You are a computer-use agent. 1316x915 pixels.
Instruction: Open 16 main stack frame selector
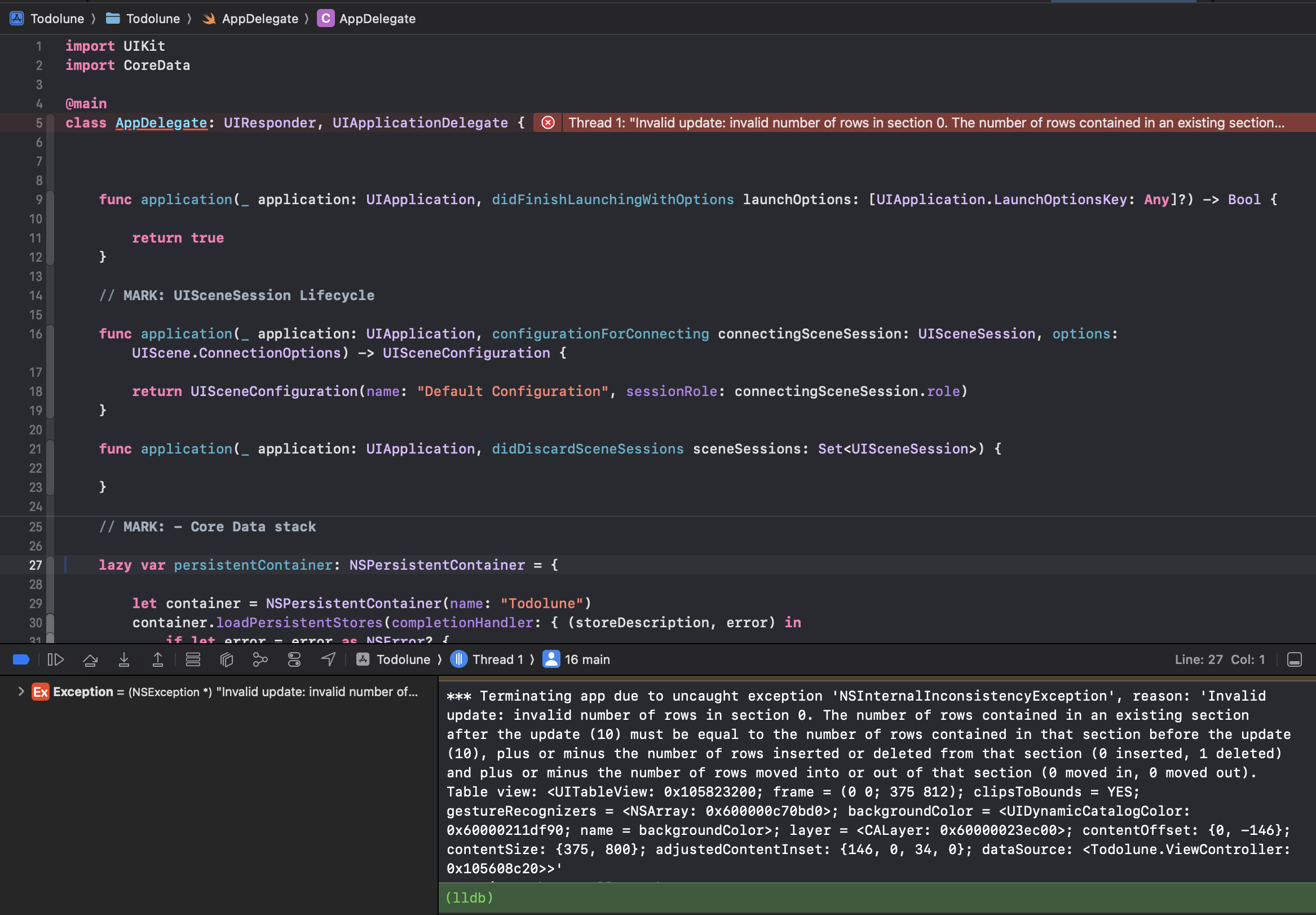[577, 659]
